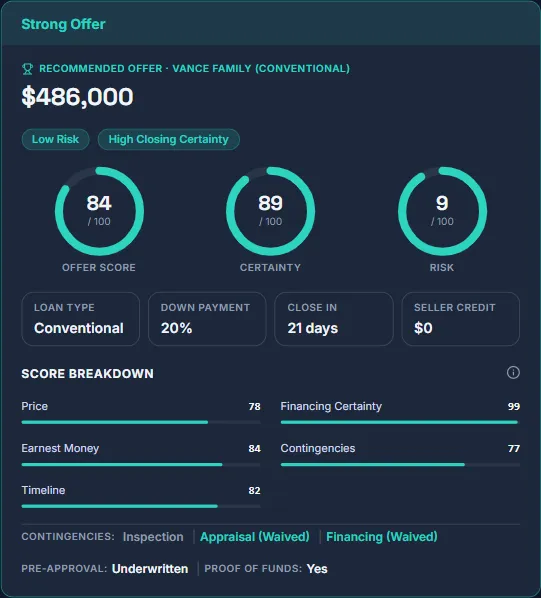Click the Financing Certainty progress bar
The image size is (541, 598).
(400, 422)
